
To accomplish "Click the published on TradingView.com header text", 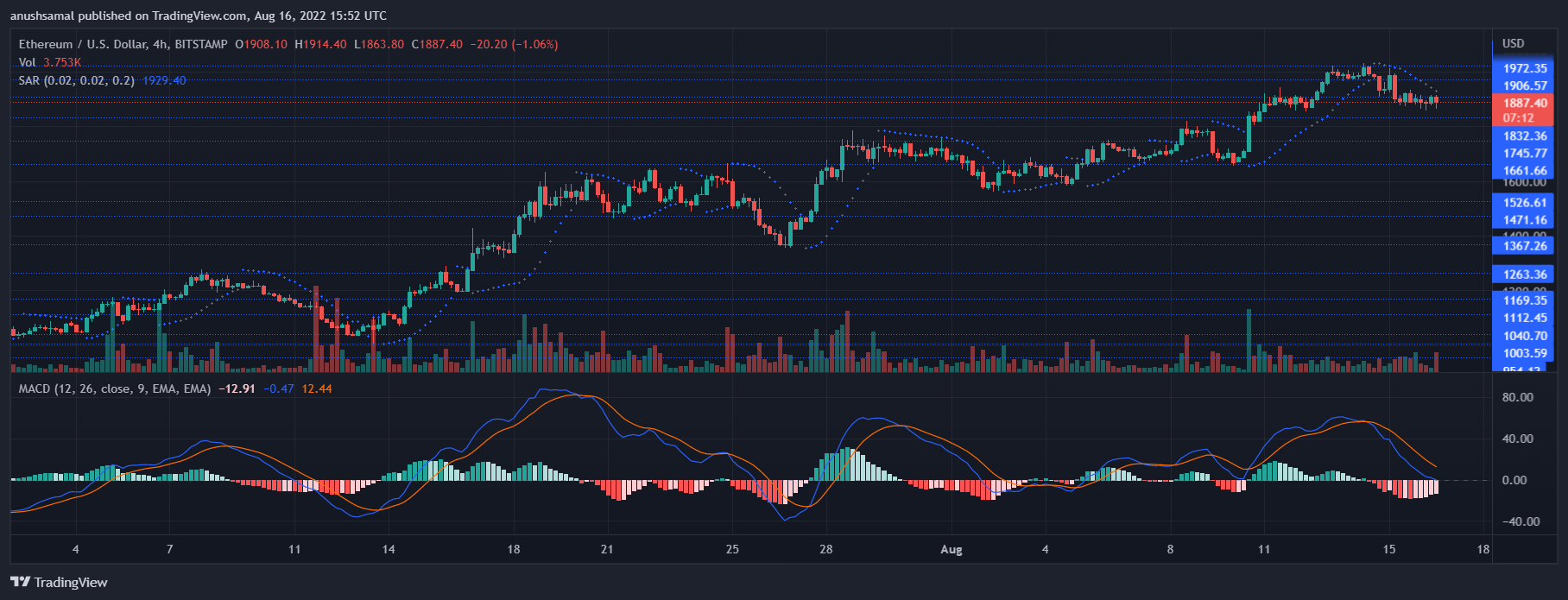I will click(x=199, y=16).
